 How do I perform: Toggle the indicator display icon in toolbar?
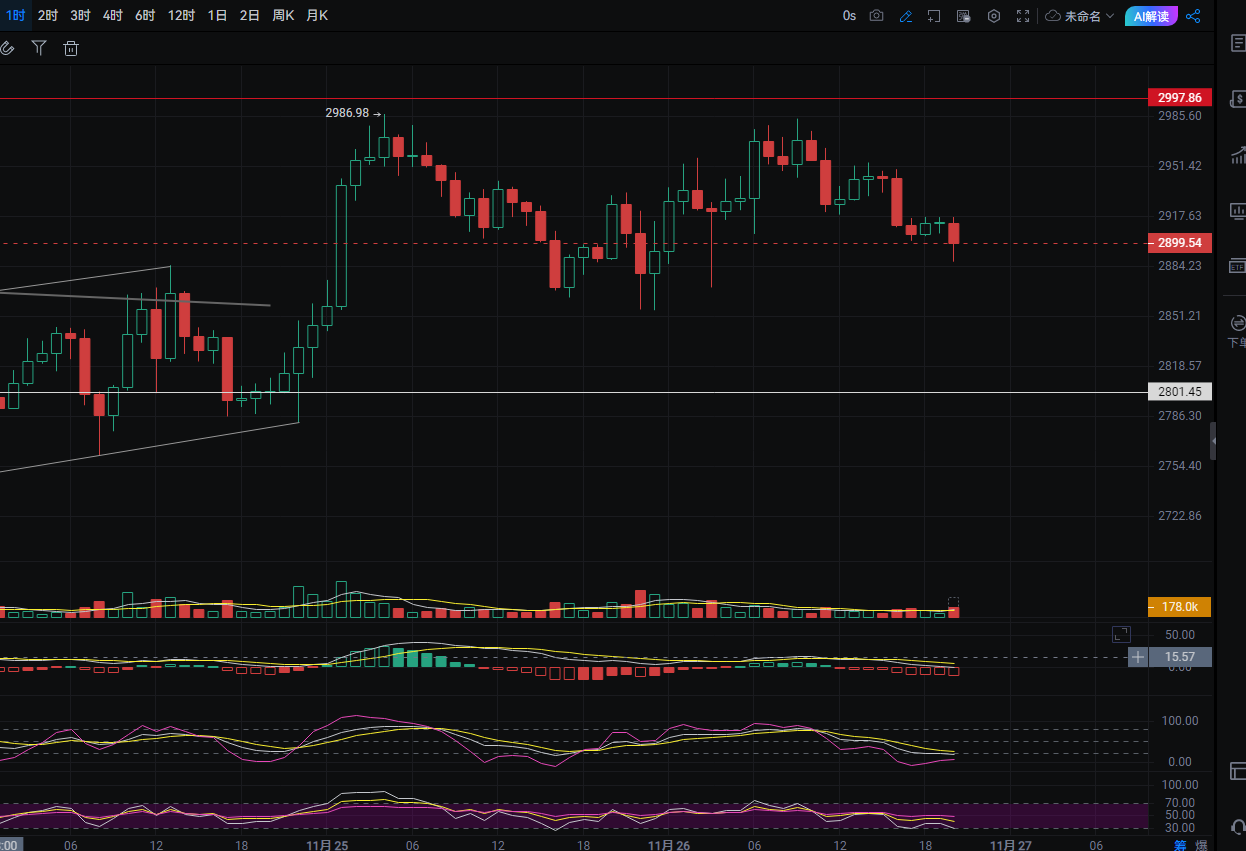coord(963,16)
